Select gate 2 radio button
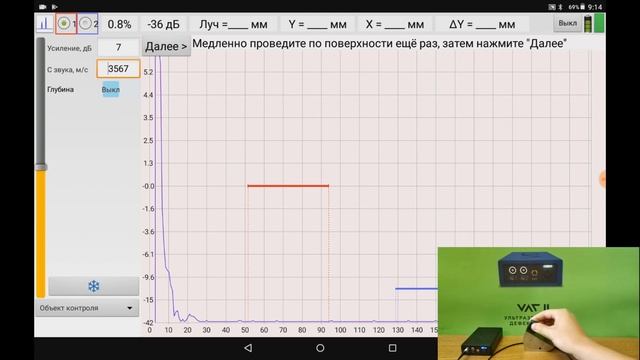Screen dimensions: 640x360 tap(85, 24)
